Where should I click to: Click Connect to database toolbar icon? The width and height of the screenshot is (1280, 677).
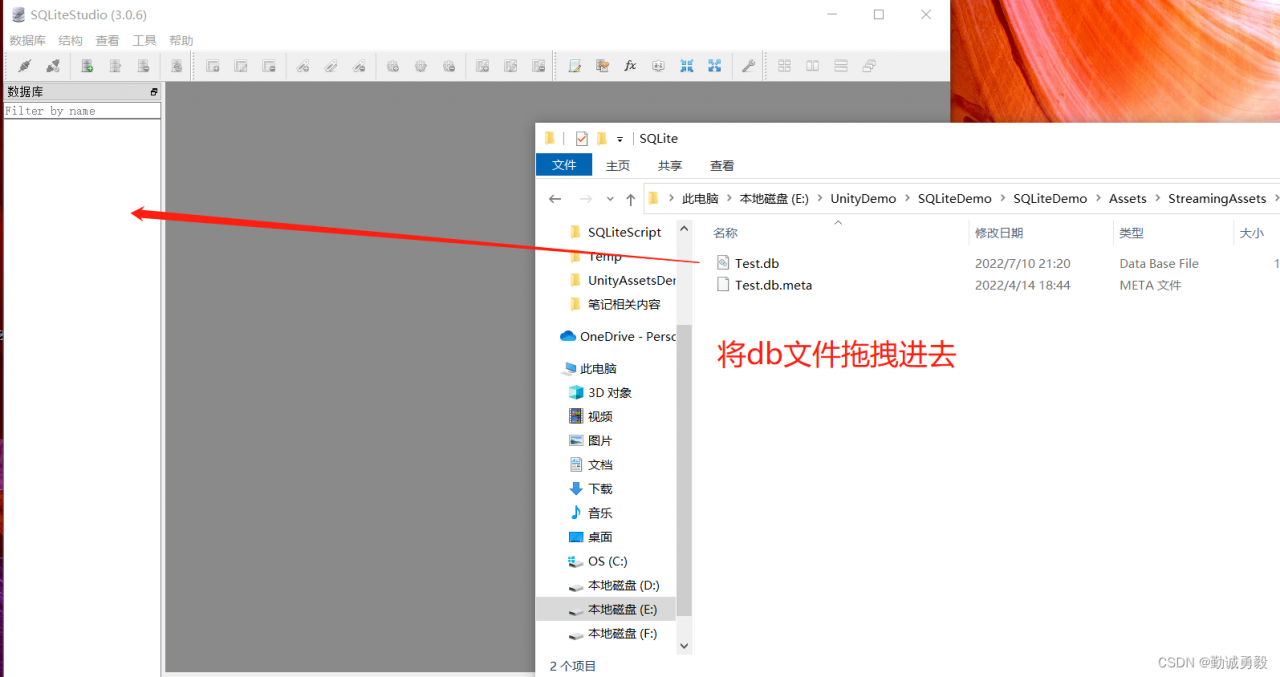point(25,66)
